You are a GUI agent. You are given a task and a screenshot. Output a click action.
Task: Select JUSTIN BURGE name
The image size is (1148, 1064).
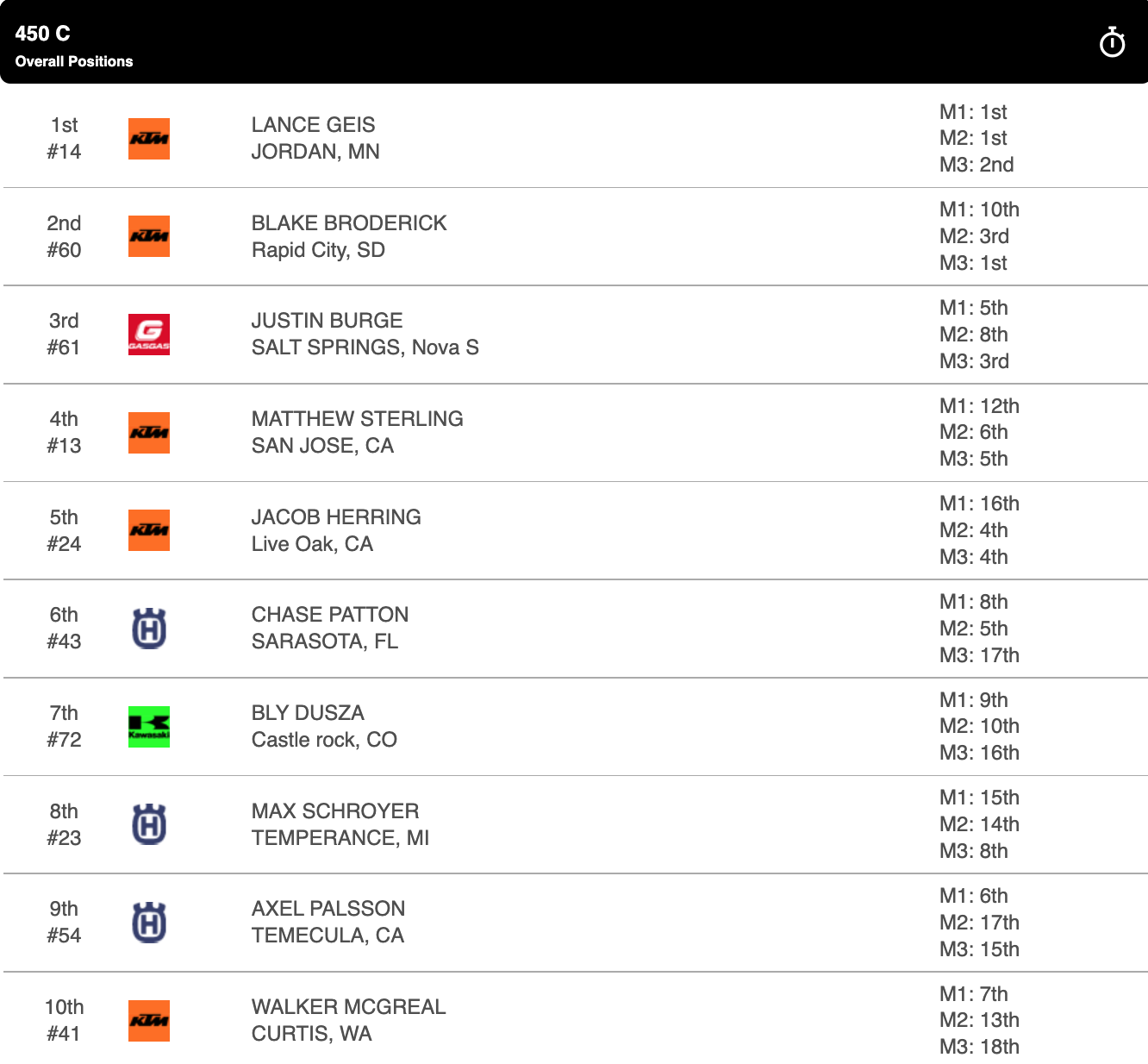click(x=327, y=321)
